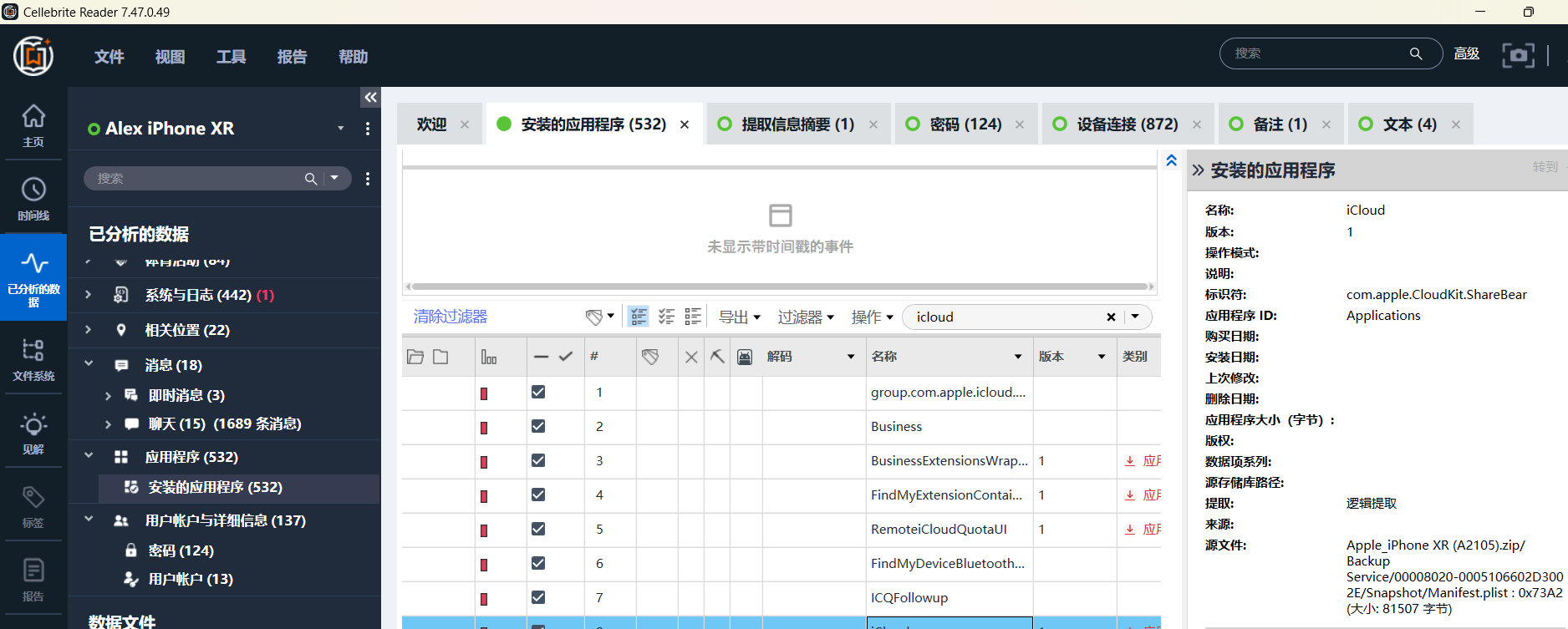Open the kebab menu beside the tree search box
1568x629 pixels.
point(368,179)
